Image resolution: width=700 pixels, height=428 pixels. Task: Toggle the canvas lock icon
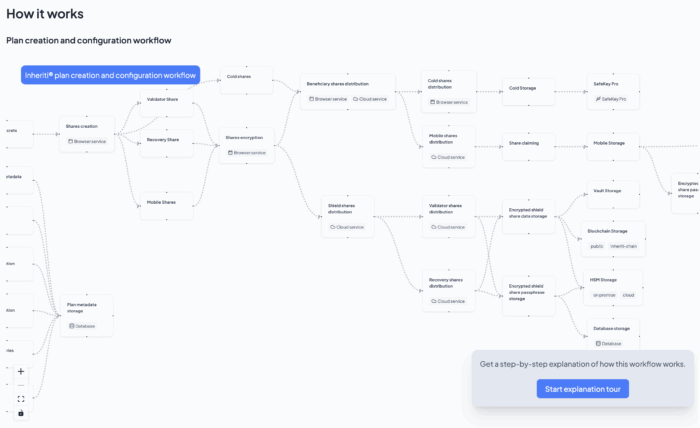click(21, 413)
